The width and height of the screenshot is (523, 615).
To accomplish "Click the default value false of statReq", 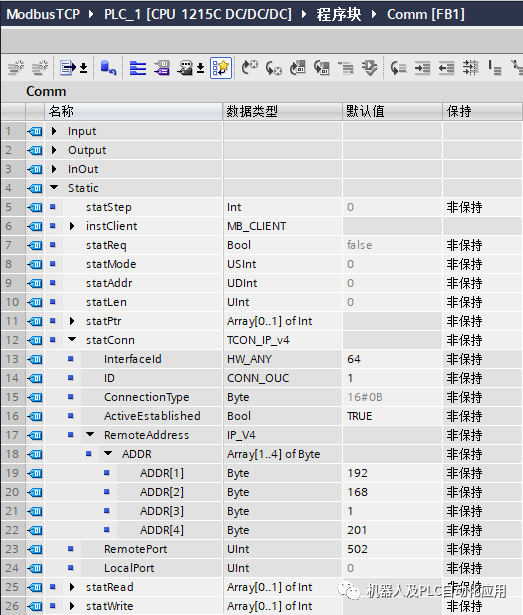I will (x=359, y=245).
